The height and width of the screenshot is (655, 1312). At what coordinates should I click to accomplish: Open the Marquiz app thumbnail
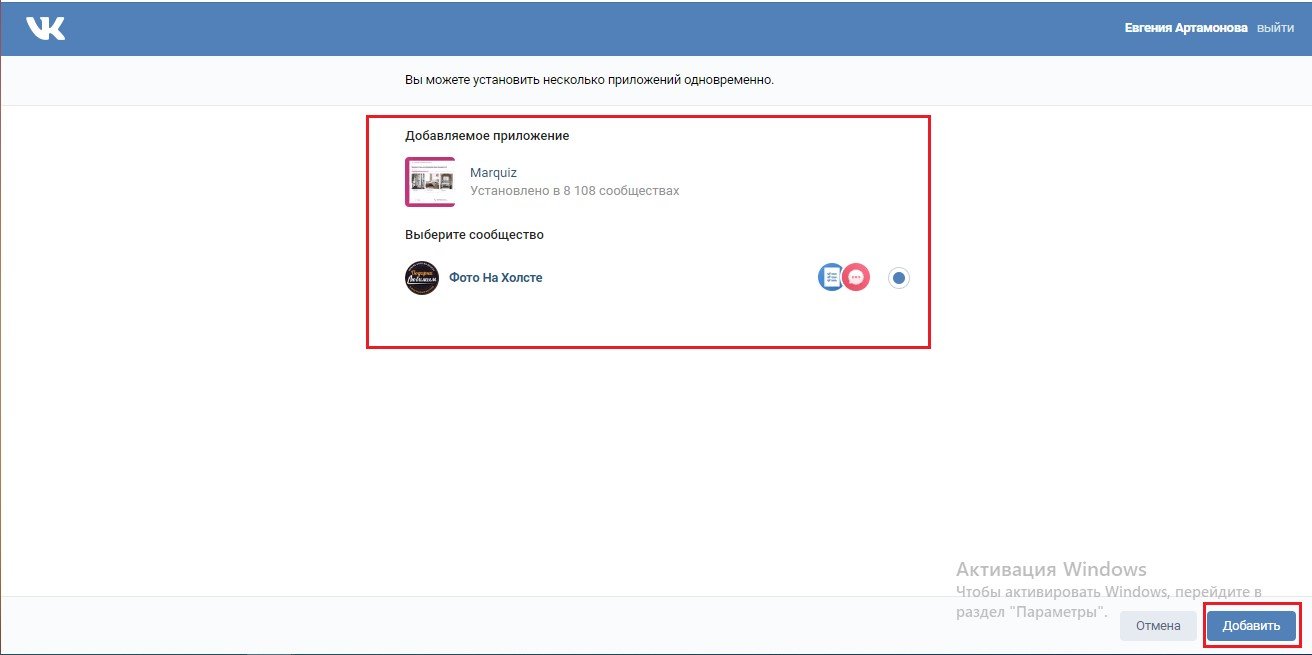click(x=430, y=182)
